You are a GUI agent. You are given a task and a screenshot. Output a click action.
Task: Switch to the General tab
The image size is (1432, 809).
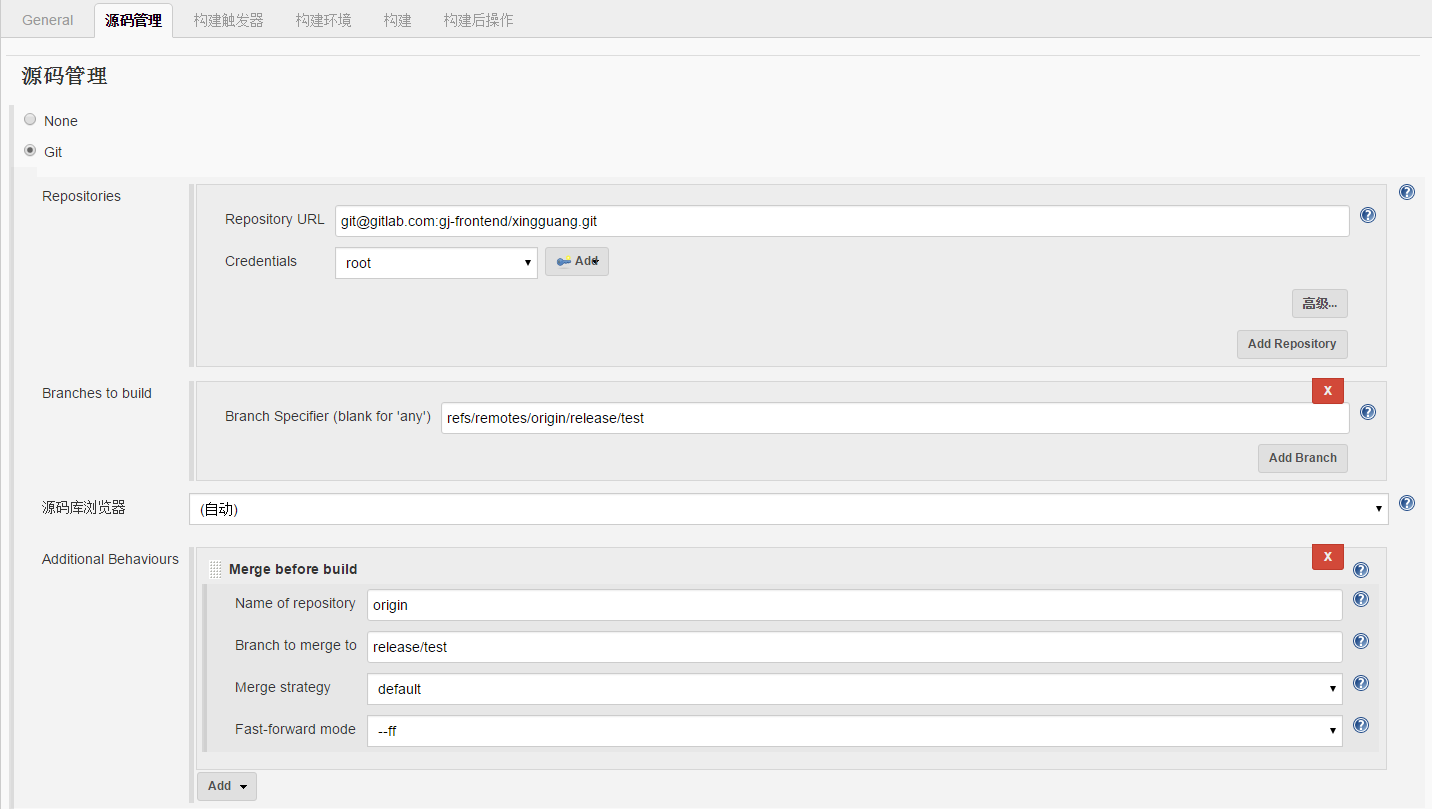(48, 20)
